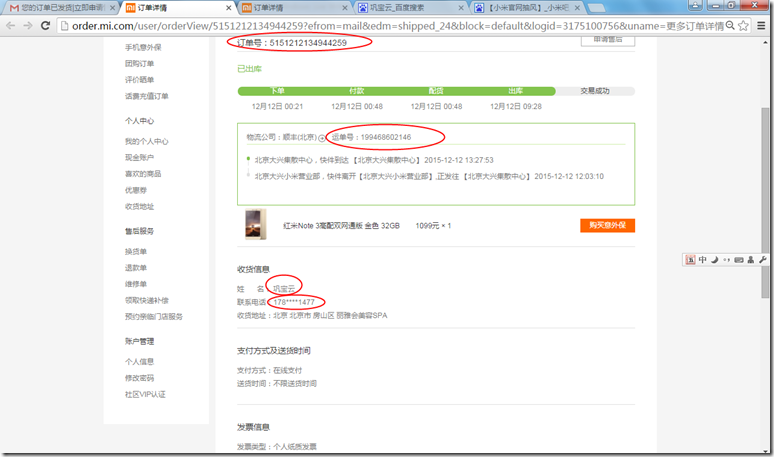Click the 下单 step in progress bar

coord(277,91)
